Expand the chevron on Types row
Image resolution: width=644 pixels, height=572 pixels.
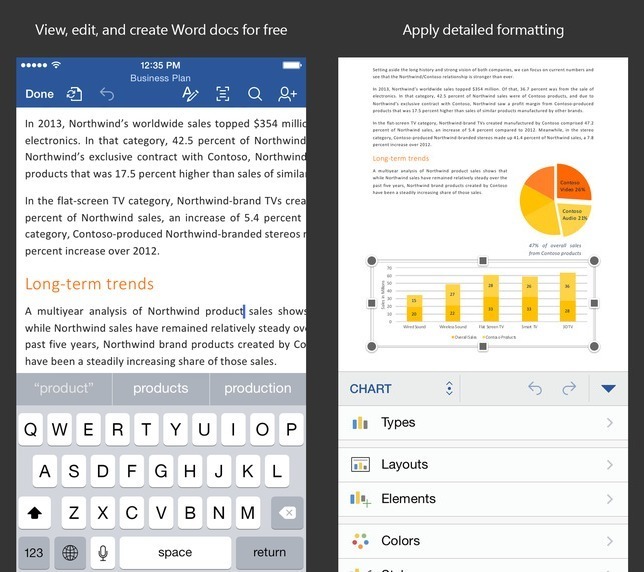coord(610,423)
